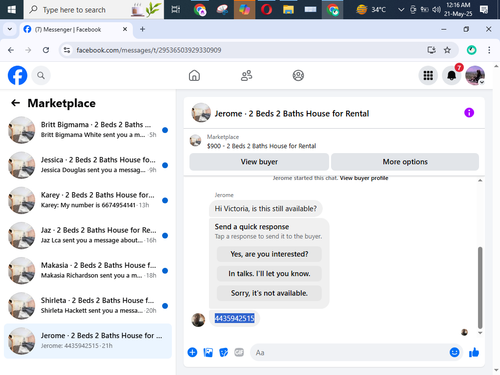Image resolution: width=500 pixels, height=375 pixels.
Task: Click sender avatar beside phone number message
Action: coord(198,320)
